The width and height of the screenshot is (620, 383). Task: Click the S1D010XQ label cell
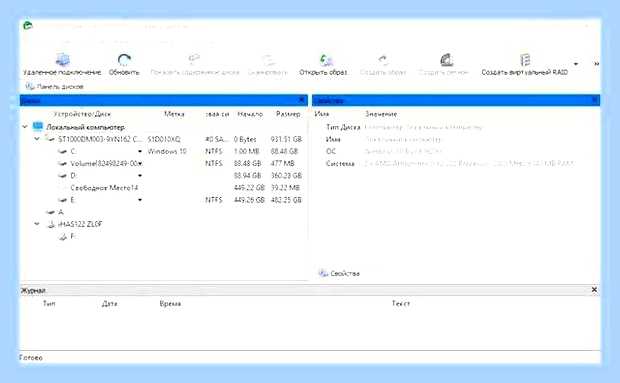click(x=164, y=139)
